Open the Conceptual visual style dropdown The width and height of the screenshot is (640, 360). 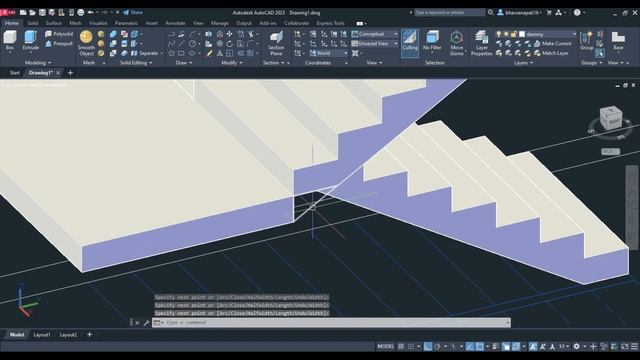click(375, 34)
